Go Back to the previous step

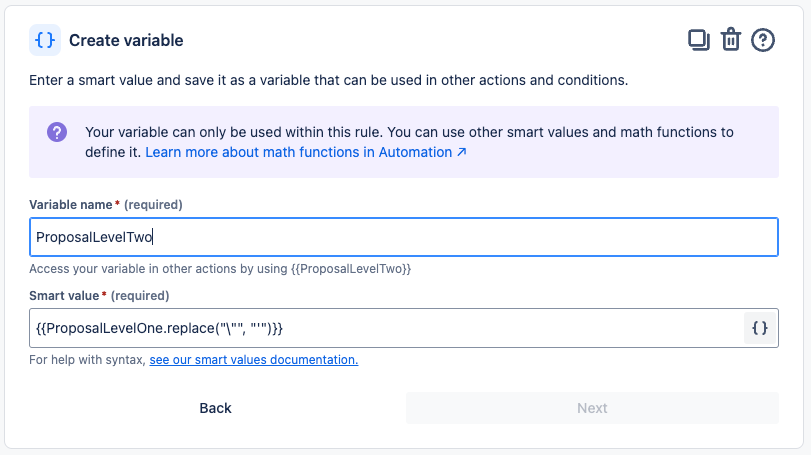click(215, 408)
